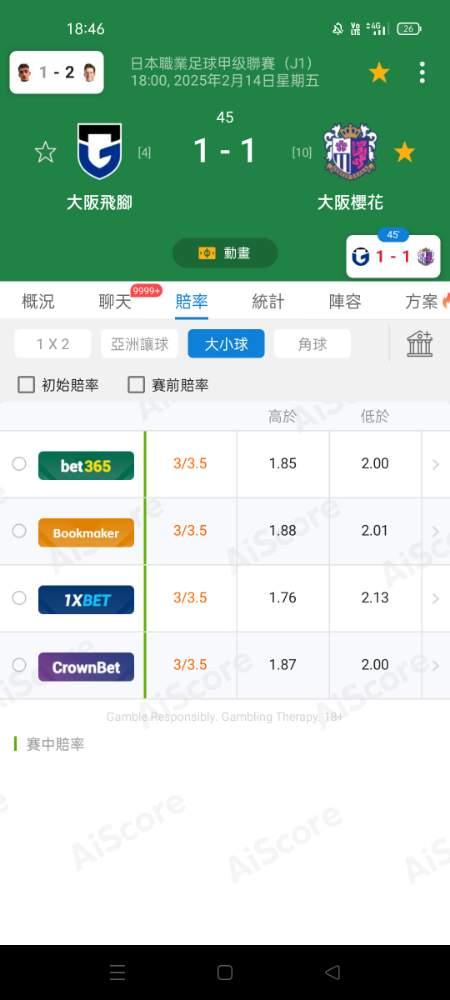Open the 大阪飛腳 team logo
This screenshot has height=1000, width=450.
coord(99,151)
